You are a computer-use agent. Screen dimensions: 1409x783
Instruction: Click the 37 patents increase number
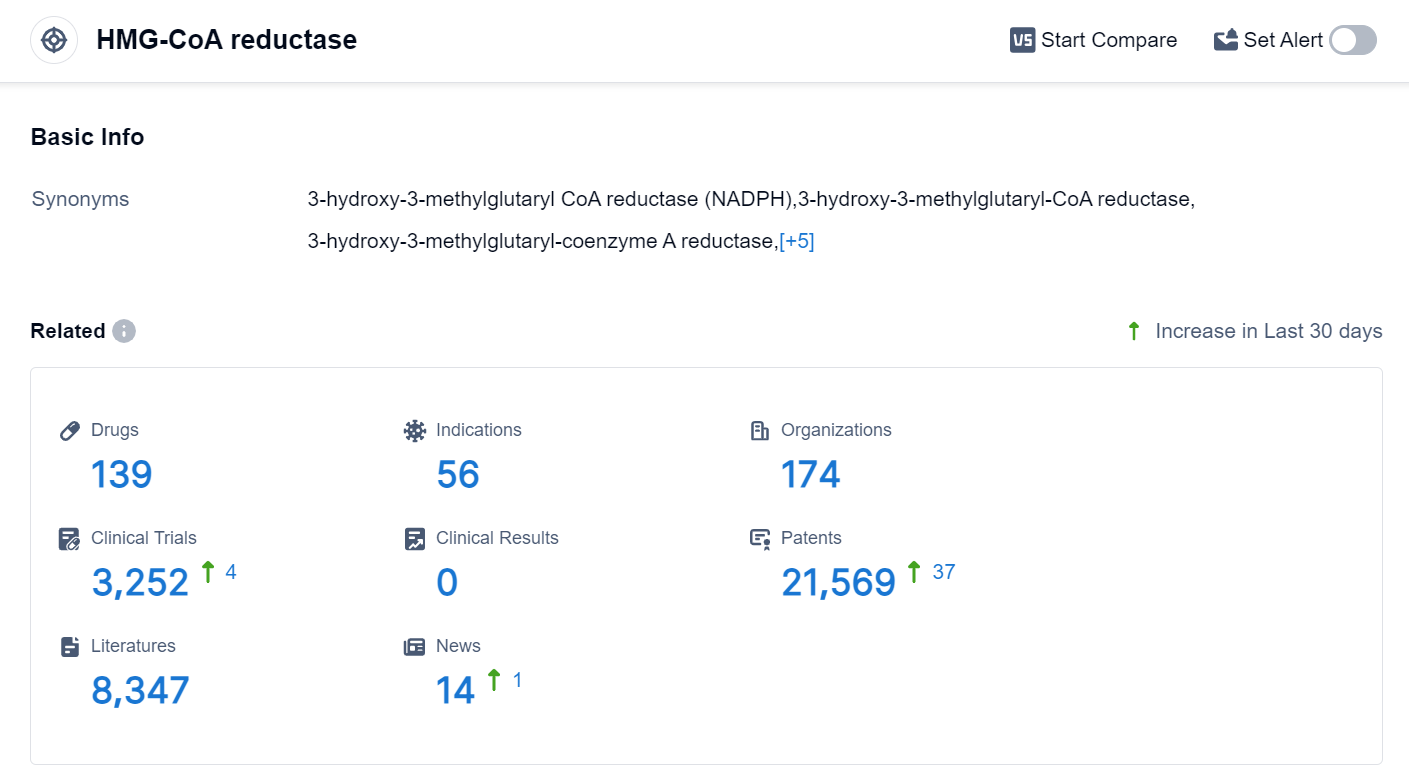click(943, 572)
